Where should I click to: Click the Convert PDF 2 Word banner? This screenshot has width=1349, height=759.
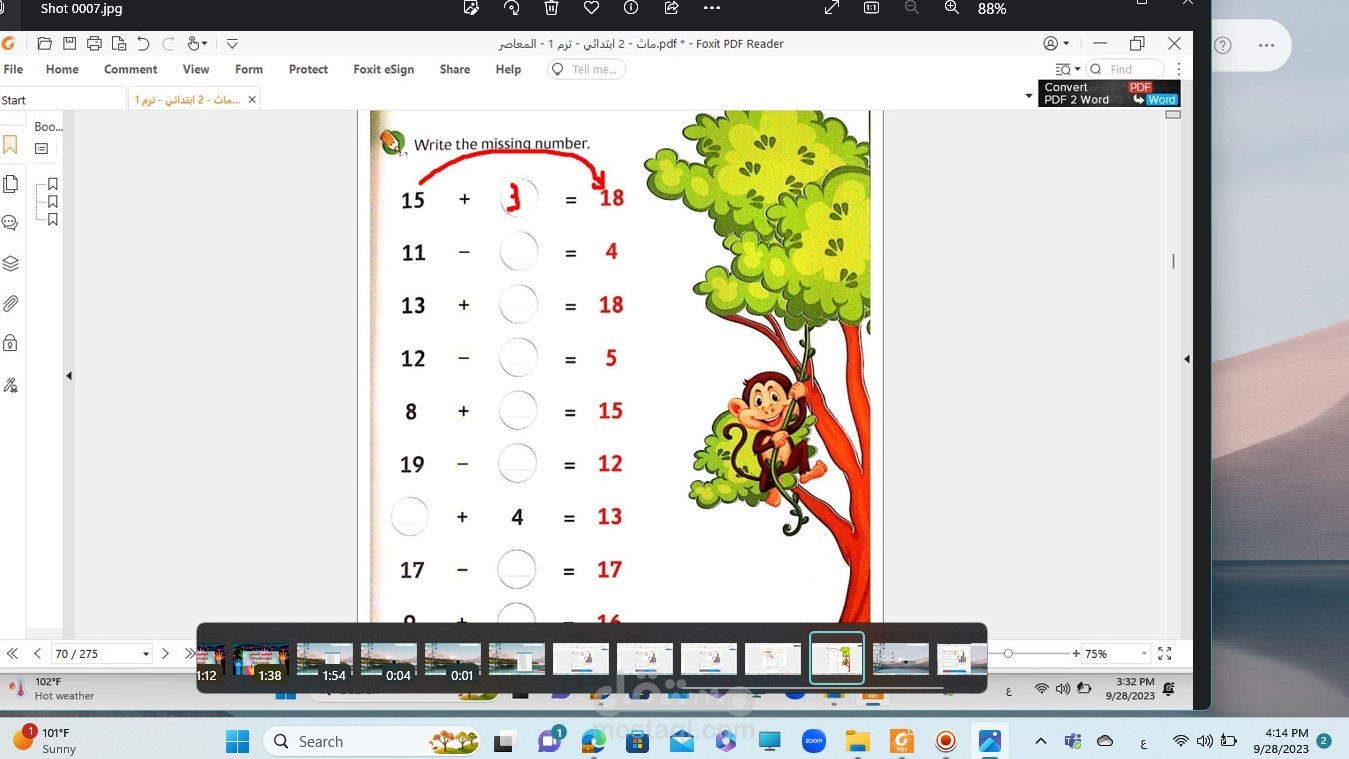[1109, 93]
